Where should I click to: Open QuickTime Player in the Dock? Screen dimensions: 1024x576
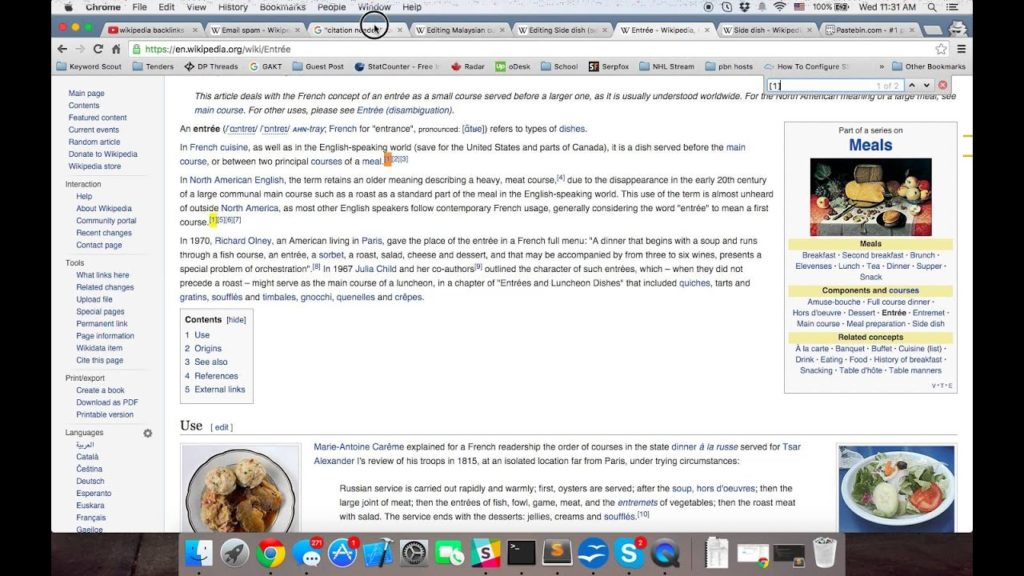click(x=665, y=553)
